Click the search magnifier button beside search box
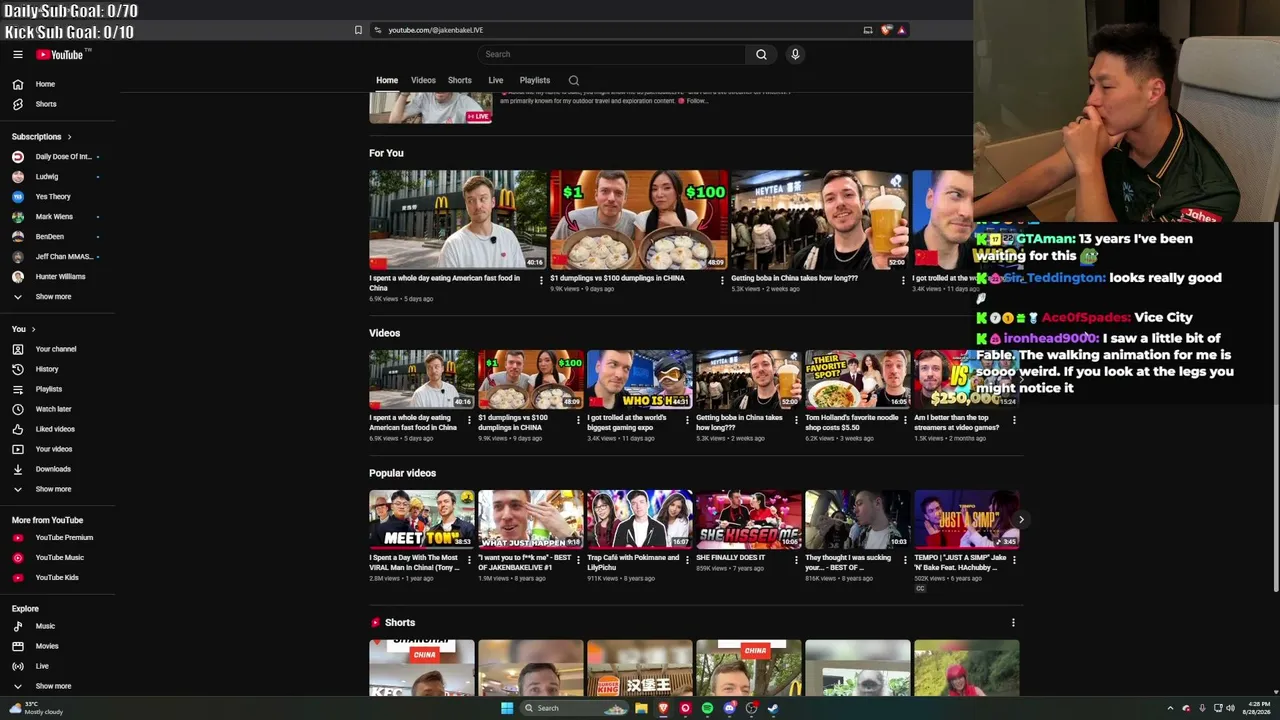Screen dimensions: 1280x720 [x=761, y=54]
